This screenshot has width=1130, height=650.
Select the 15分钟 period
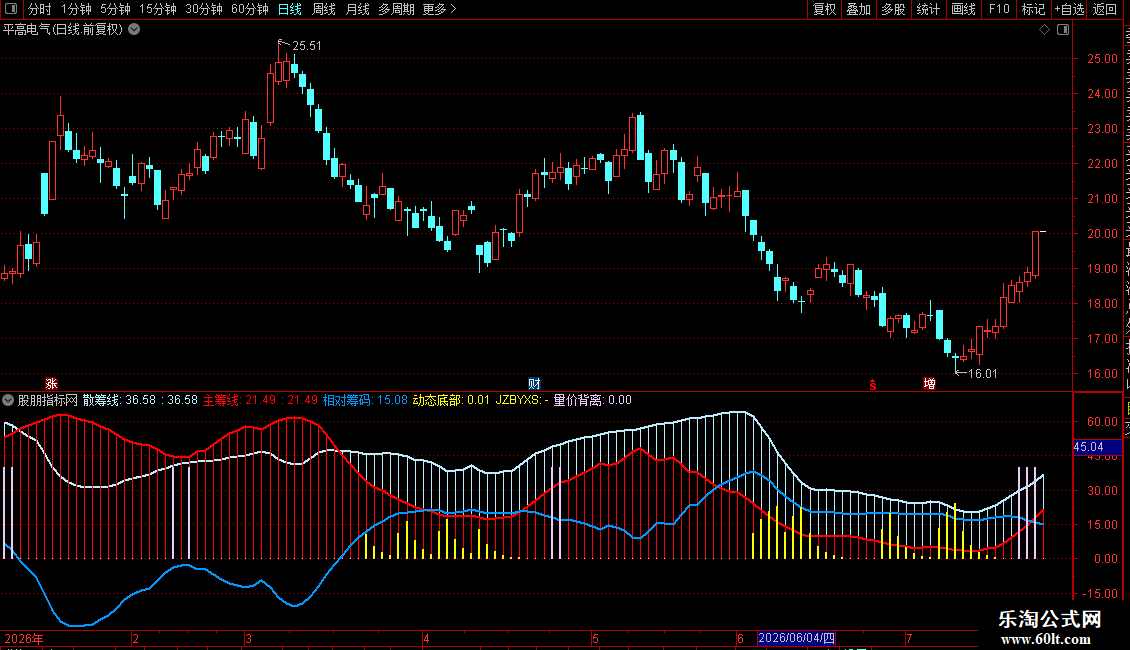click(158, 9)
